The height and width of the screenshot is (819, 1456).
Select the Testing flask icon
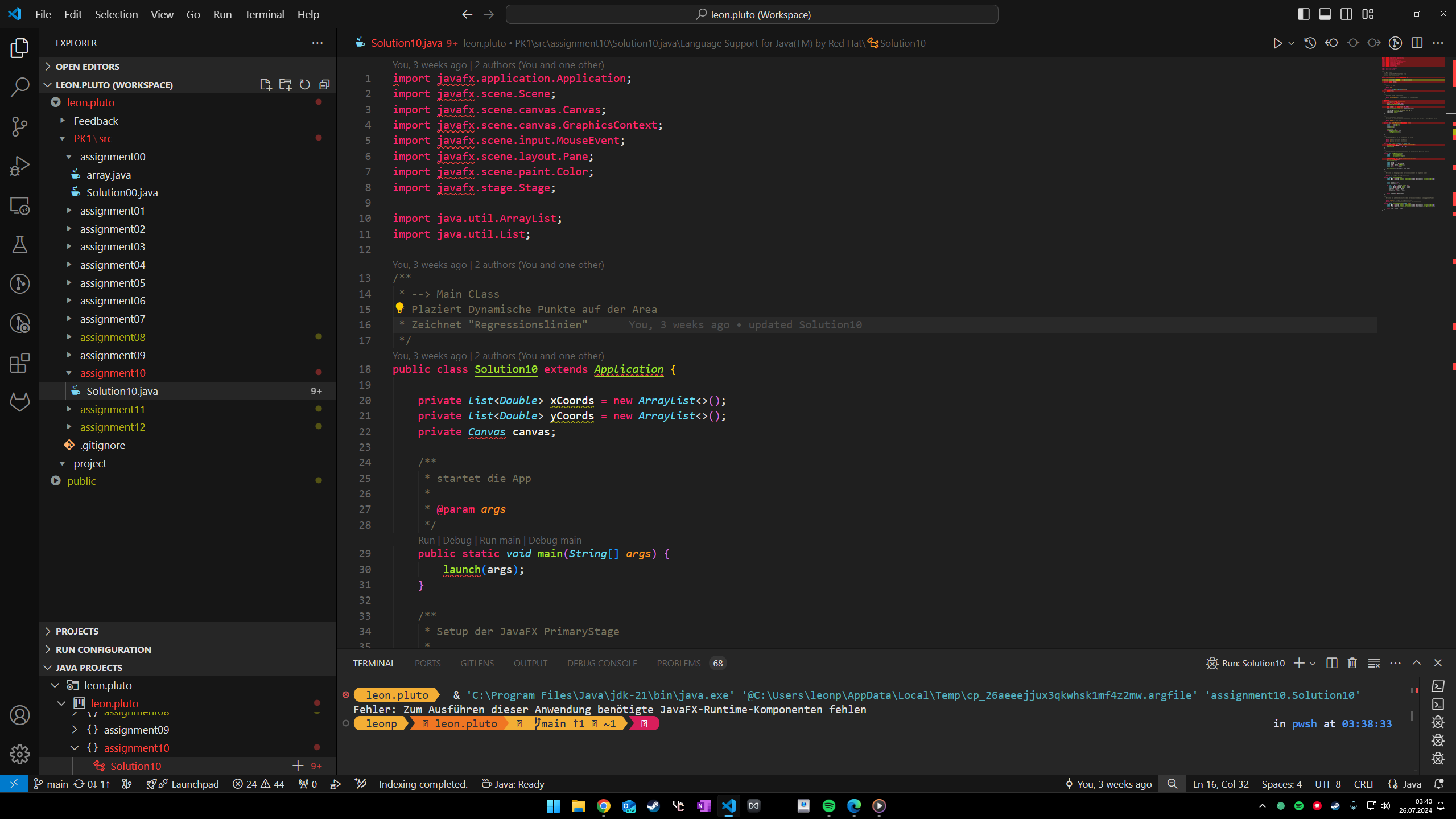[x=19, y=245]
